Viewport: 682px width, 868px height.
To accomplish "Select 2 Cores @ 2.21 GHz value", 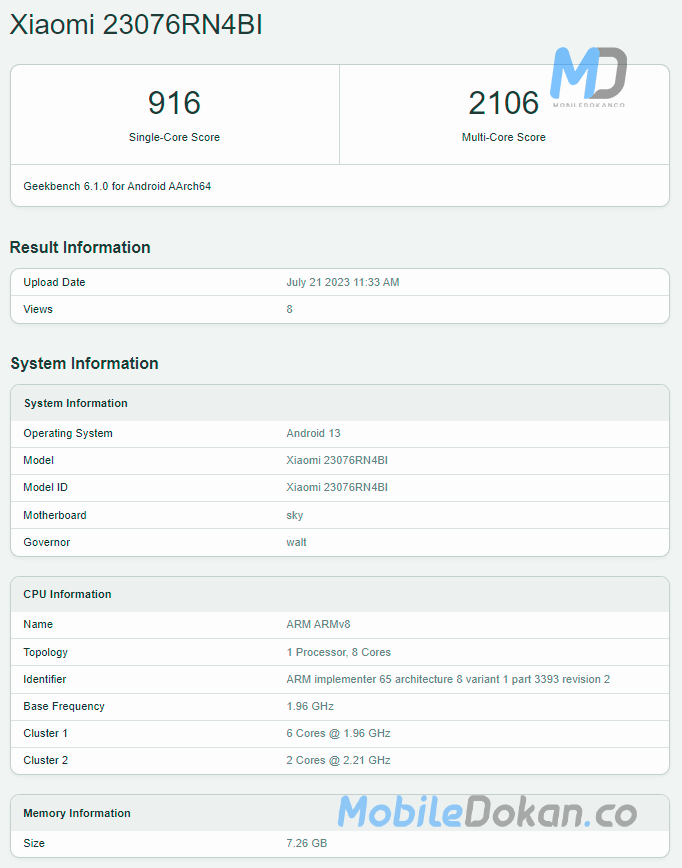I will [x=338, y=761].
